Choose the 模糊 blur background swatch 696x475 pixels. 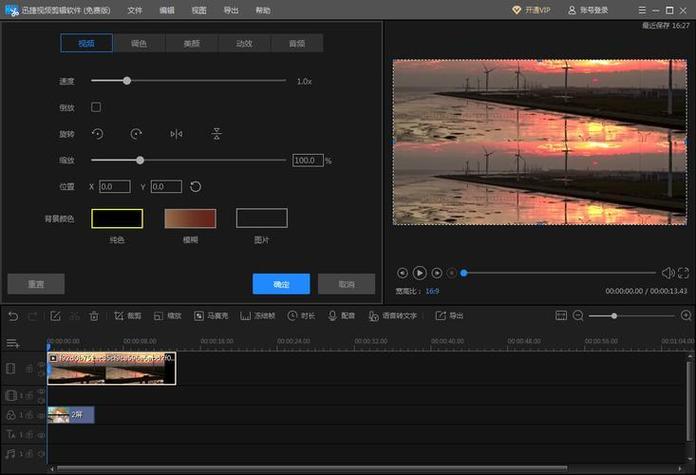tap(190, 218)
